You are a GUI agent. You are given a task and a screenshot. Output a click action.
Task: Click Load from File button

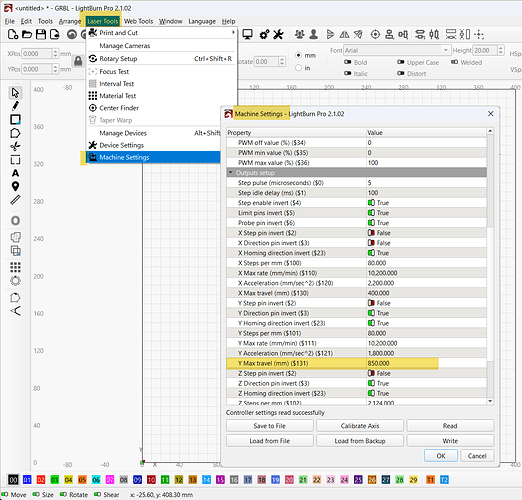click(270, 441)
